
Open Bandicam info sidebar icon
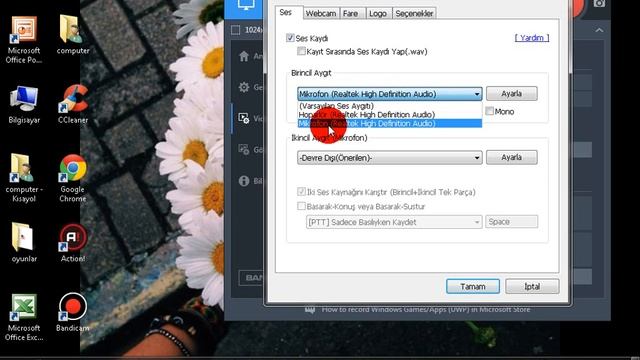click(244, 180)
